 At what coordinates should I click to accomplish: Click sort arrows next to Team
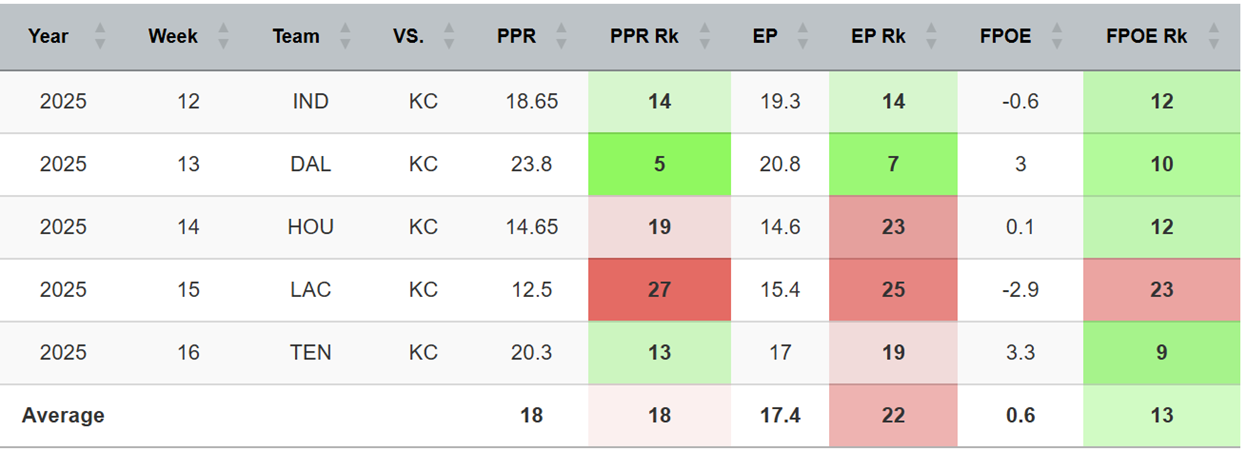click(345, 37)
